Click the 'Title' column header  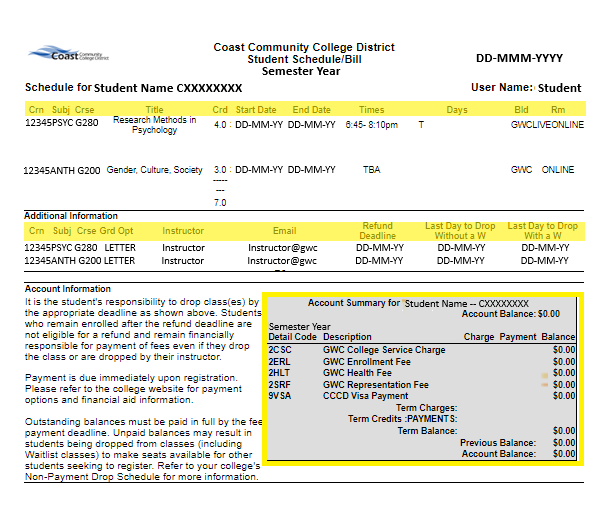click(x=154, y=110)
